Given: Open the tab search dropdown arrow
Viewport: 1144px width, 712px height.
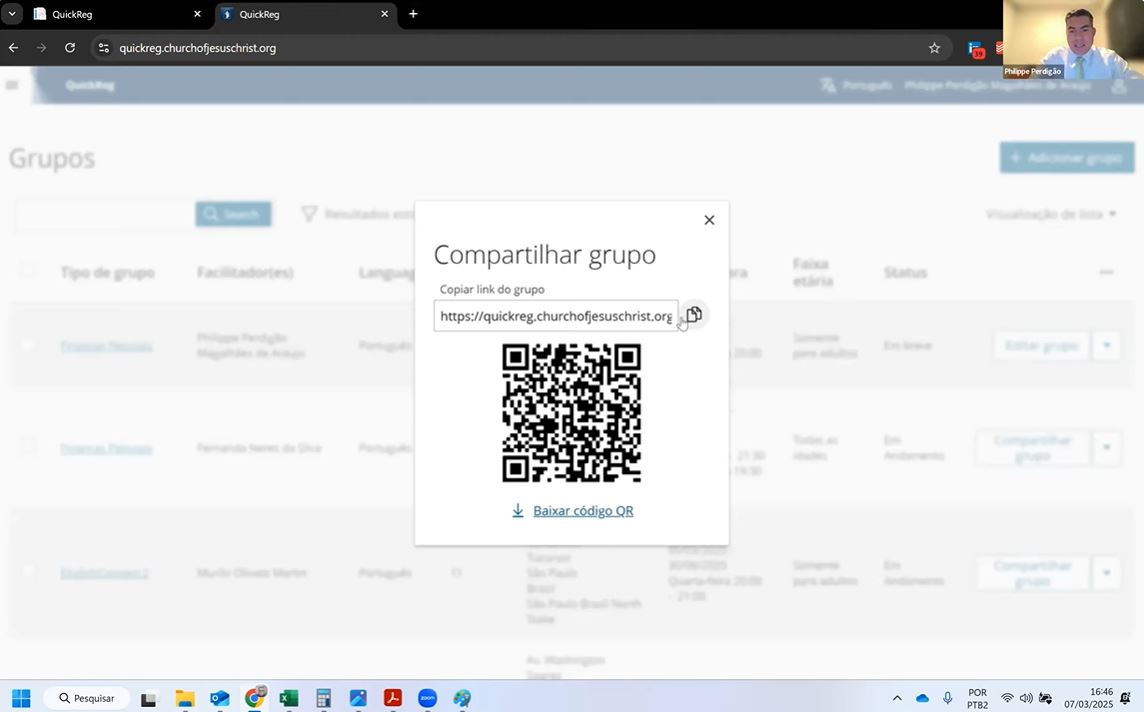Looking at the screenshot, I should coord(12,14).
